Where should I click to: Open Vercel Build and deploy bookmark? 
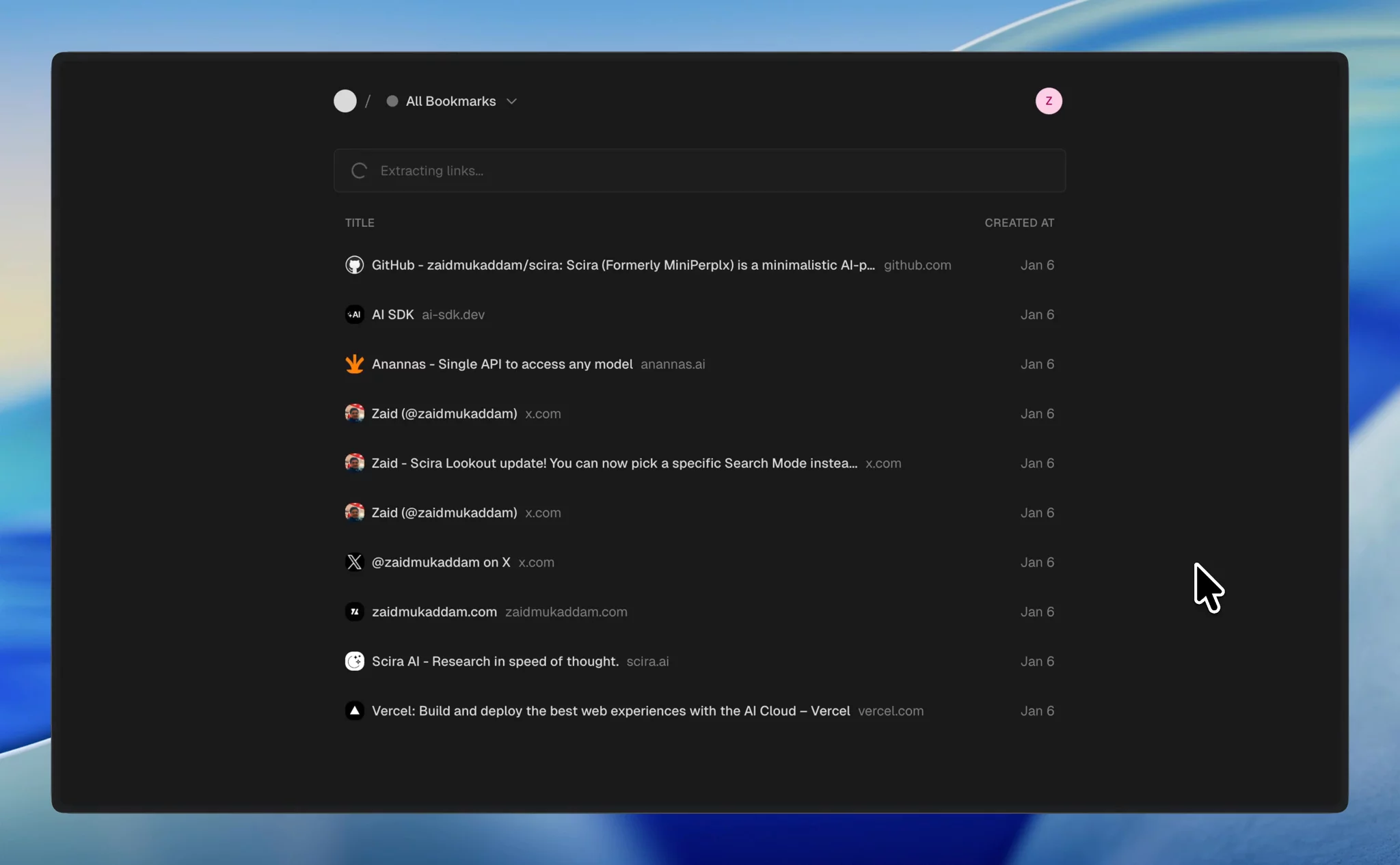[x=610, y=711]
